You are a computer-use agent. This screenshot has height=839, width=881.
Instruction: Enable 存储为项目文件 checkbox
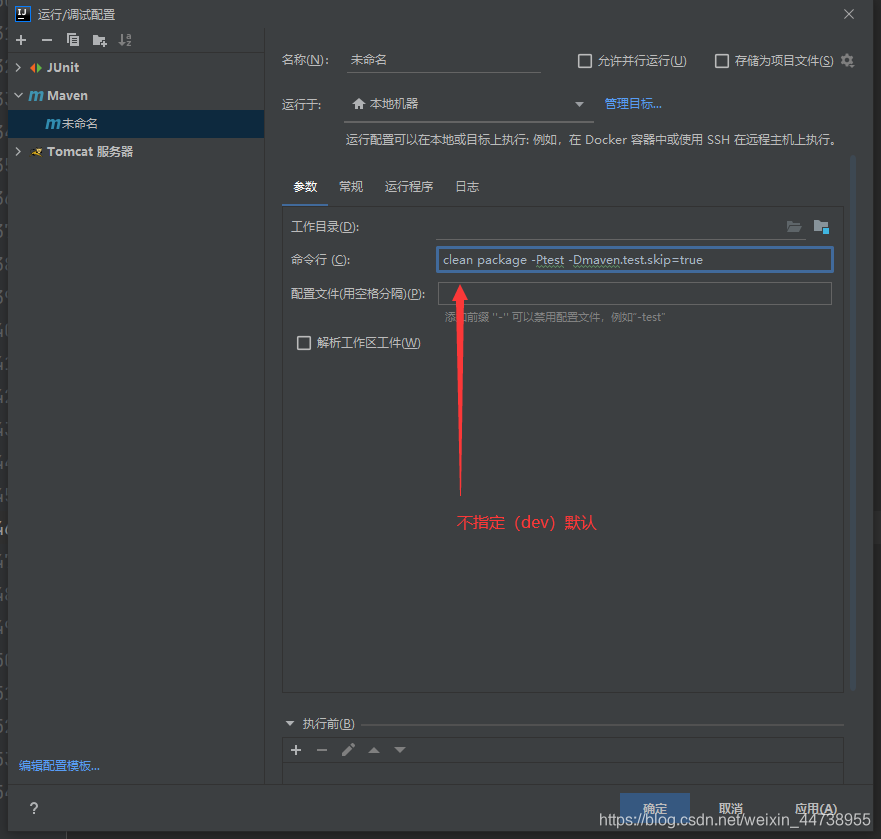click(722, 61)
